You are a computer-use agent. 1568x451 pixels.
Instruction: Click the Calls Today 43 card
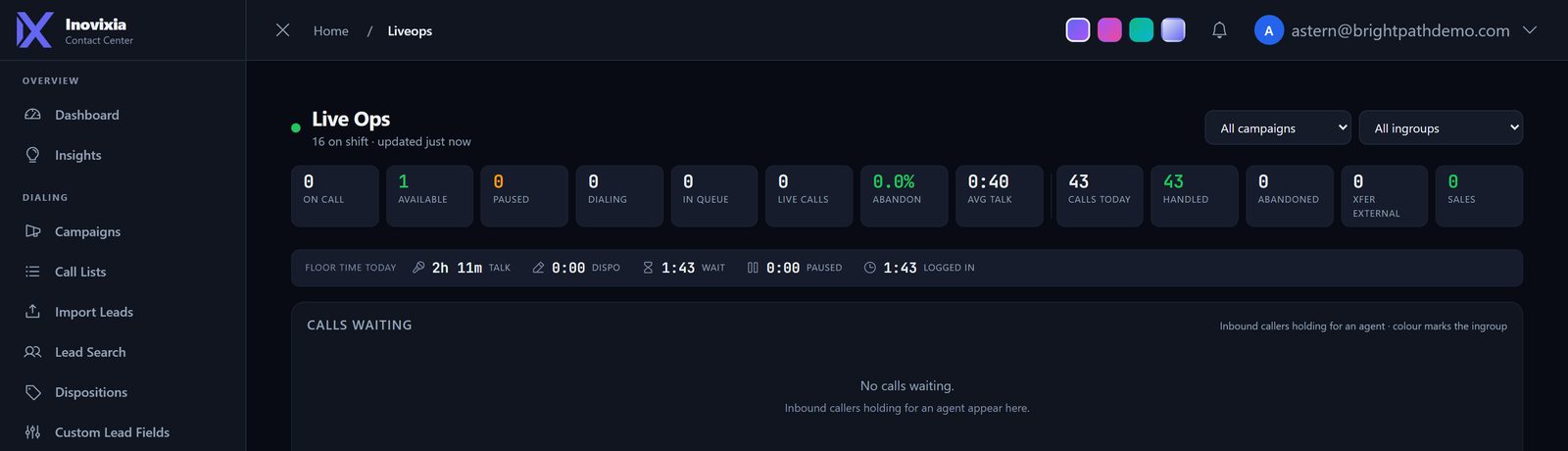point(1100,196)
